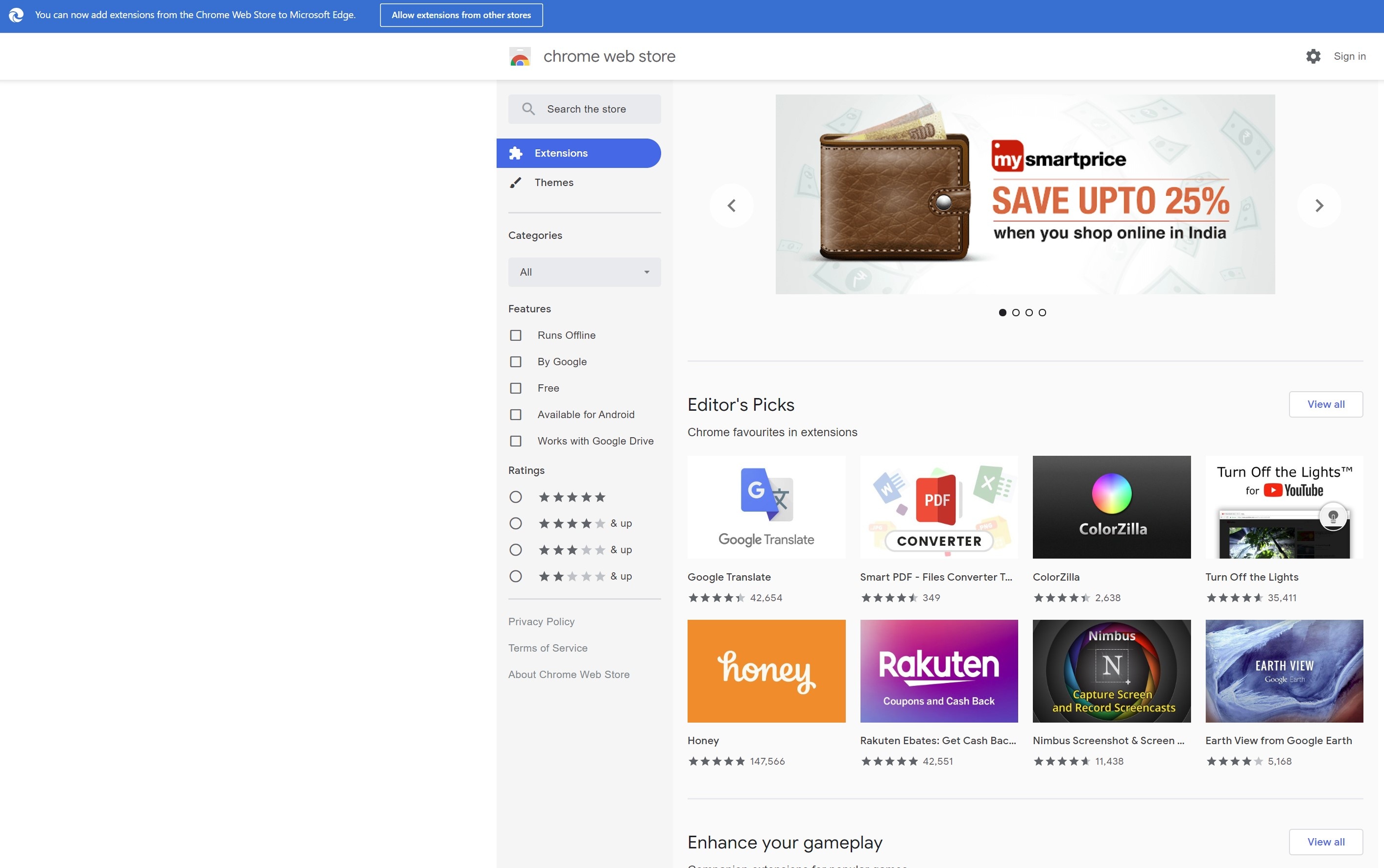Check the By Google filter

point(516,361)
